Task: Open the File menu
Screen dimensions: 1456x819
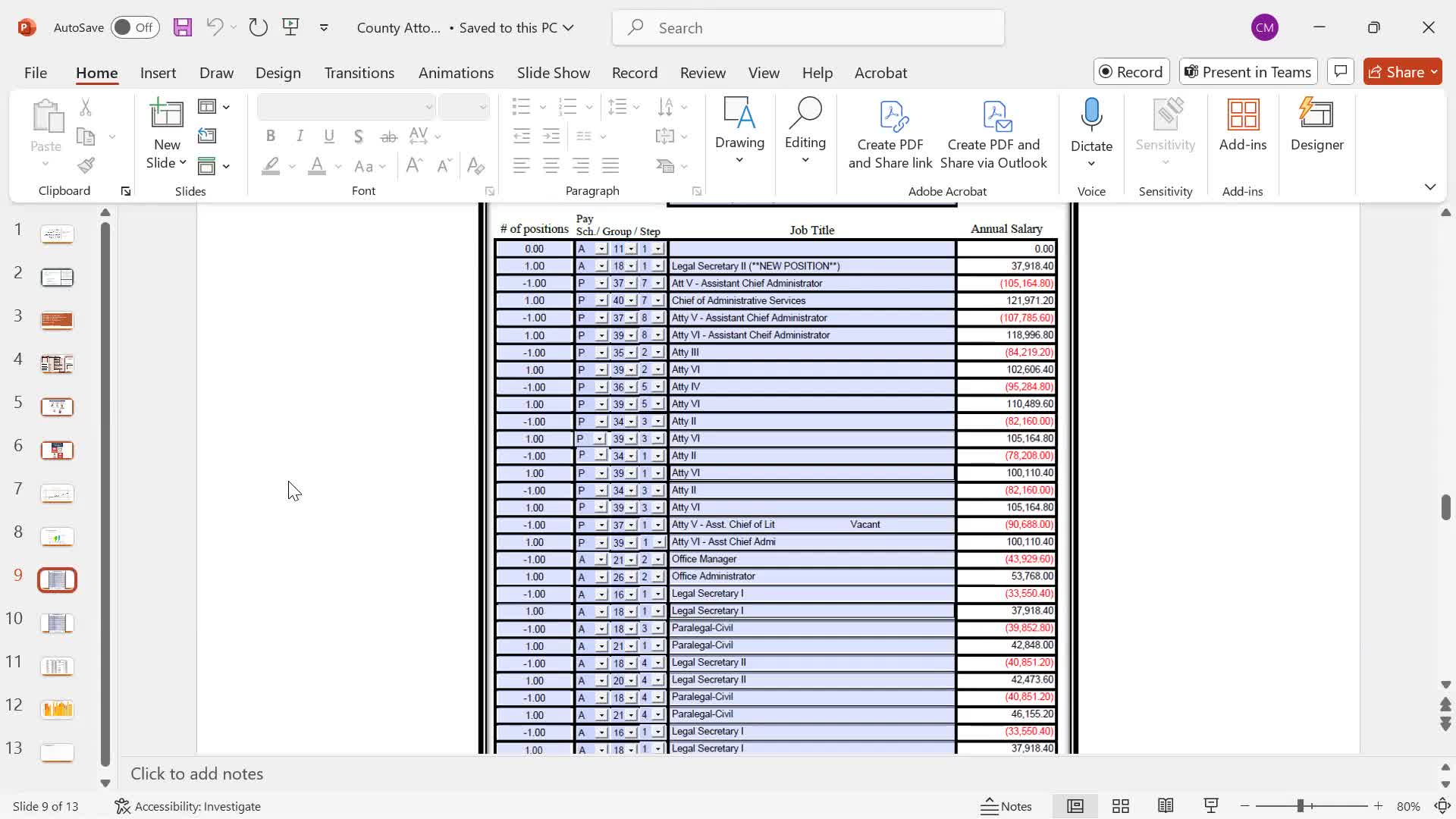Action: [35, 73]
